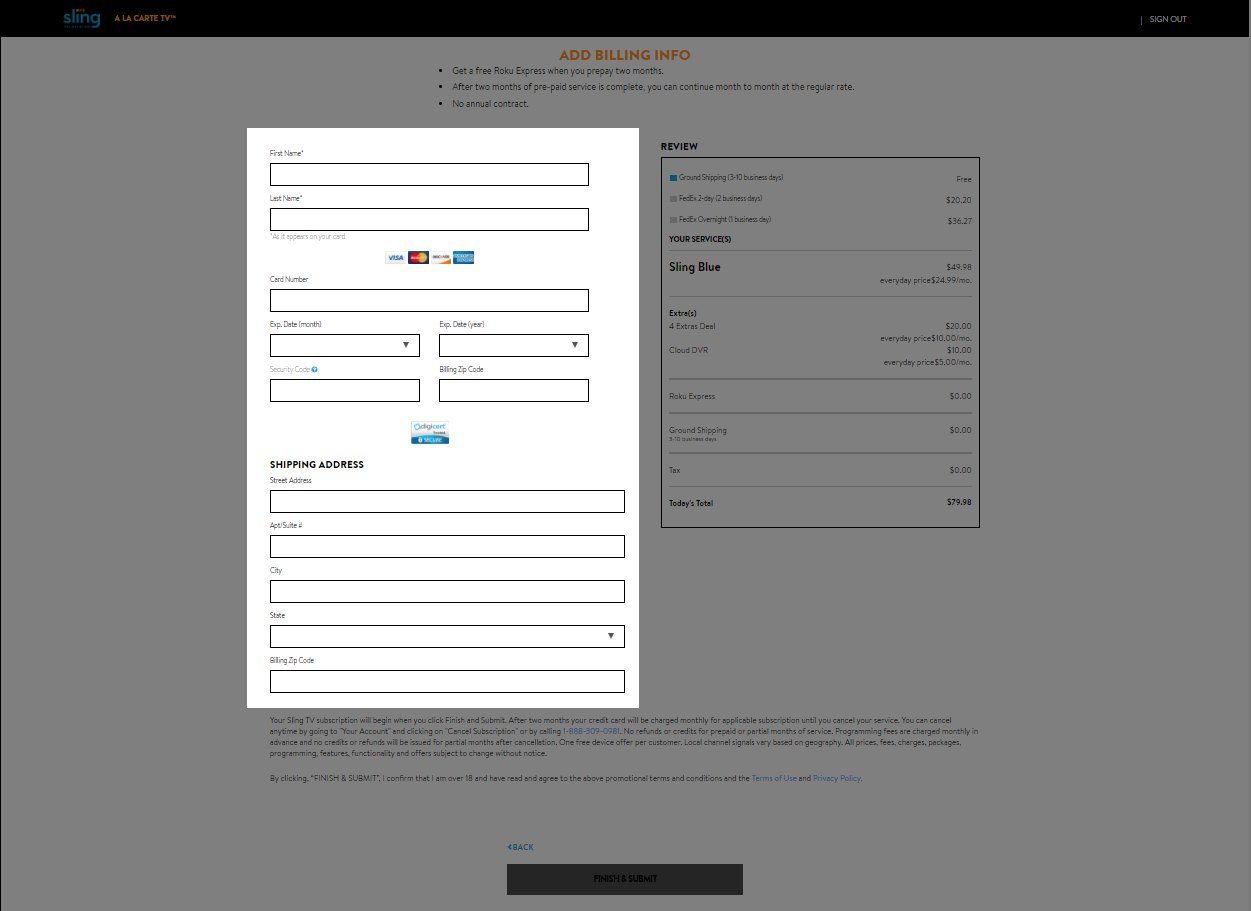Focus the Card Number field
The image size is (1251, 911).
[429, 300]
